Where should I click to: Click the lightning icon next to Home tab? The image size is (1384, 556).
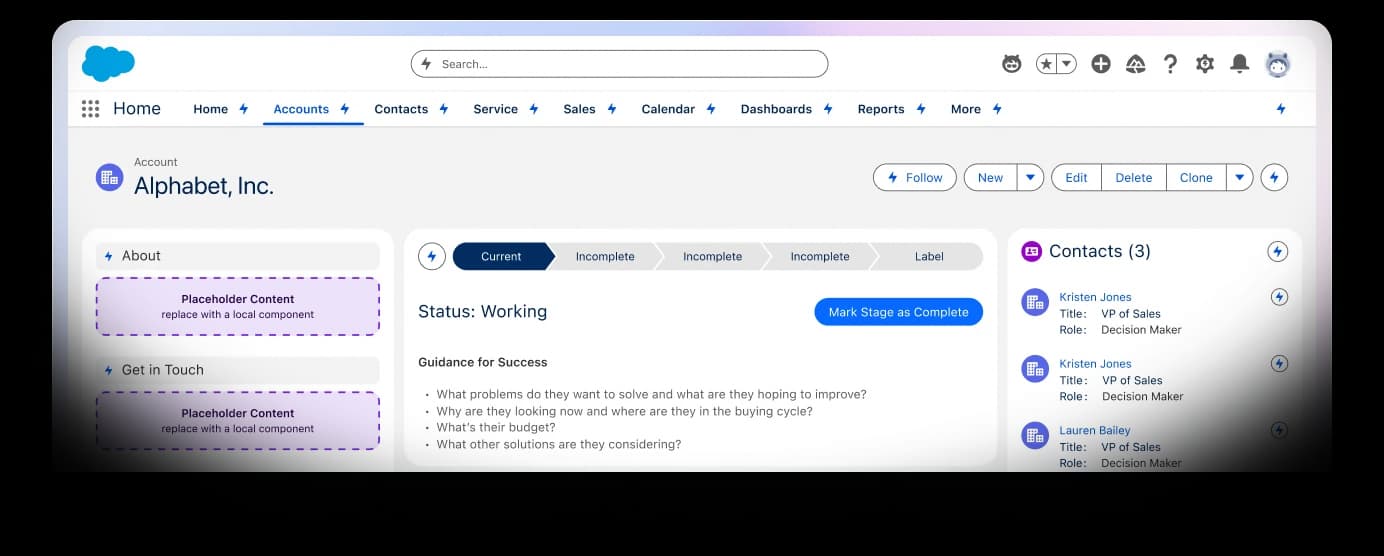pyautogui.click(x=243, y=109)
